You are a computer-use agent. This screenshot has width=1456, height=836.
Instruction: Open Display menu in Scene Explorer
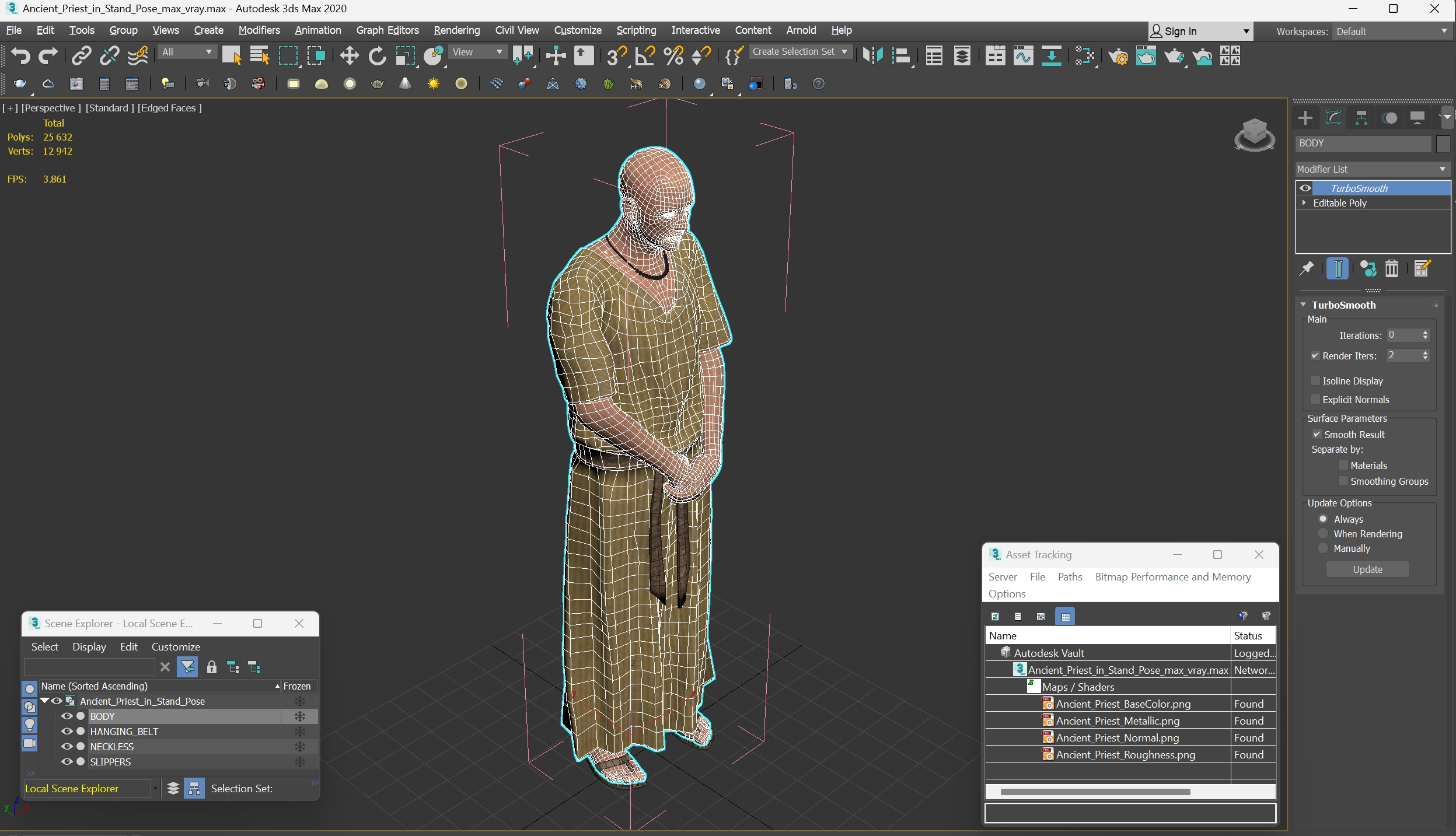pyautogui.click(x=89, y=646)
